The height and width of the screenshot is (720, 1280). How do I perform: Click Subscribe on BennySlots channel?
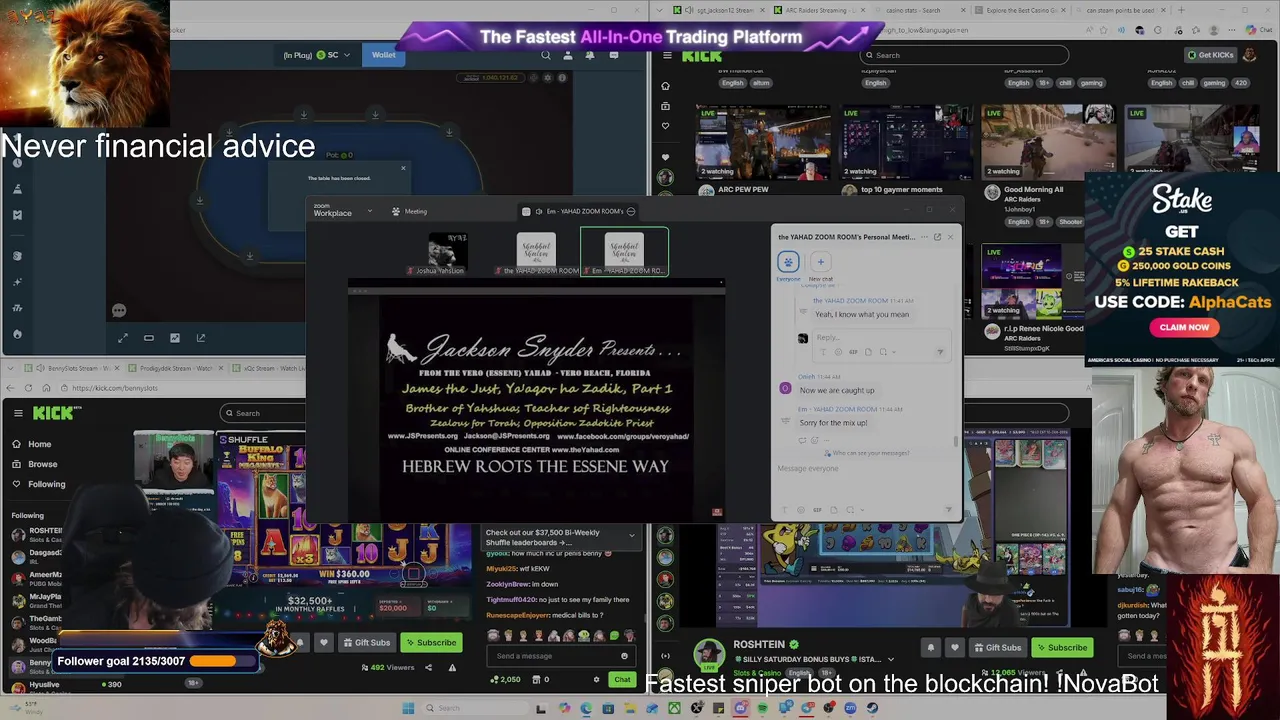click(430, 643)
